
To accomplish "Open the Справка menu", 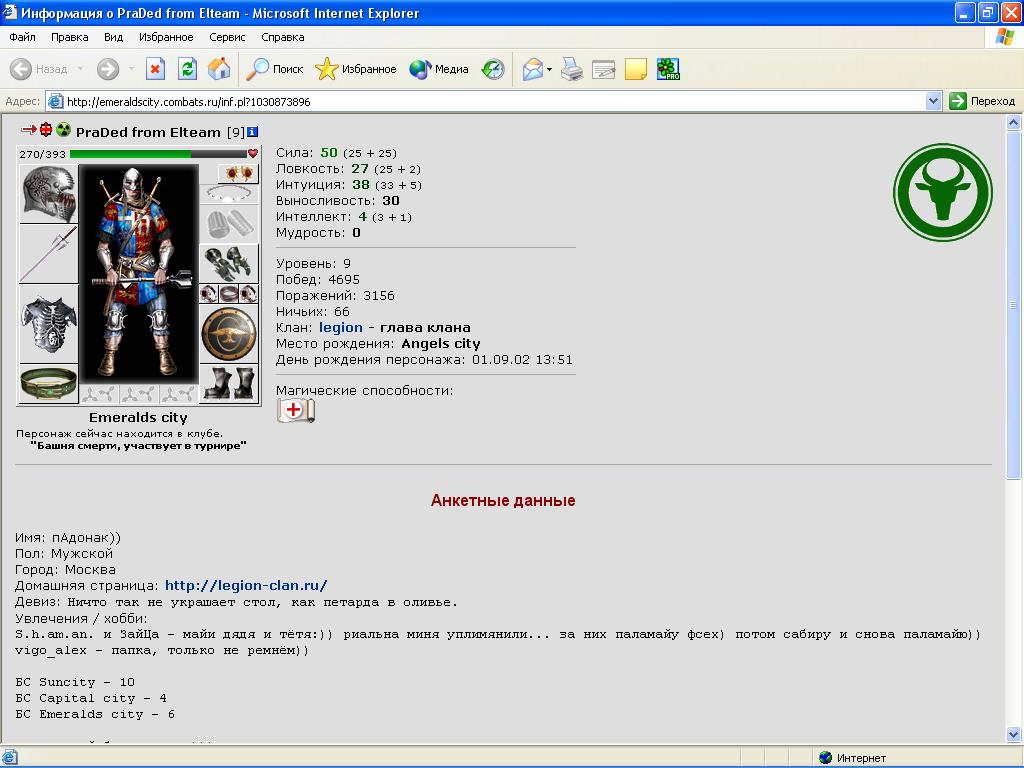I will click(283, 37).
